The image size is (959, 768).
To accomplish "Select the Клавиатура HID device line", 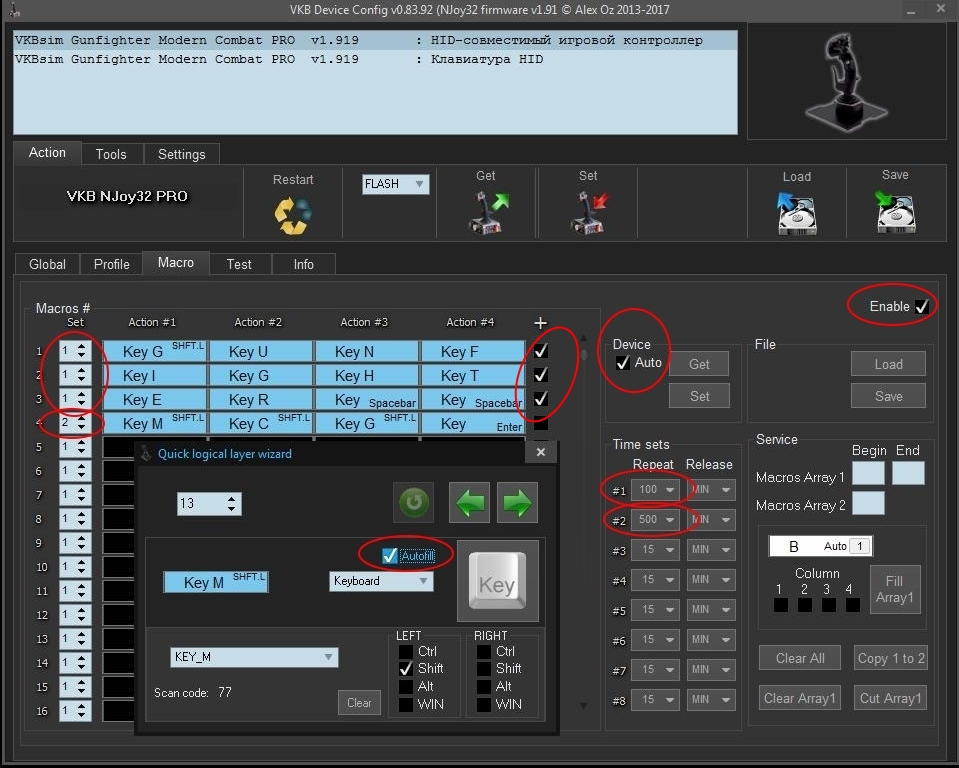I will pos(375,59).
